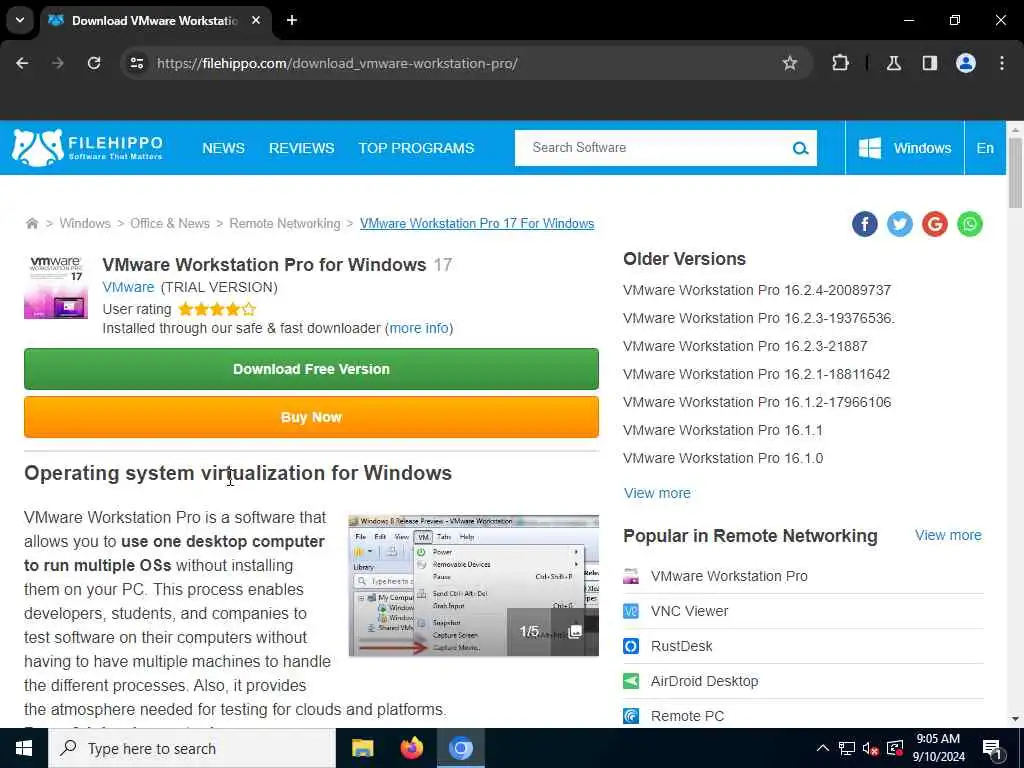Open VMware Workstation Pro 16.2.1-18811642 version
Screen dimensions: 1024x768
click(x=756, y=374)
